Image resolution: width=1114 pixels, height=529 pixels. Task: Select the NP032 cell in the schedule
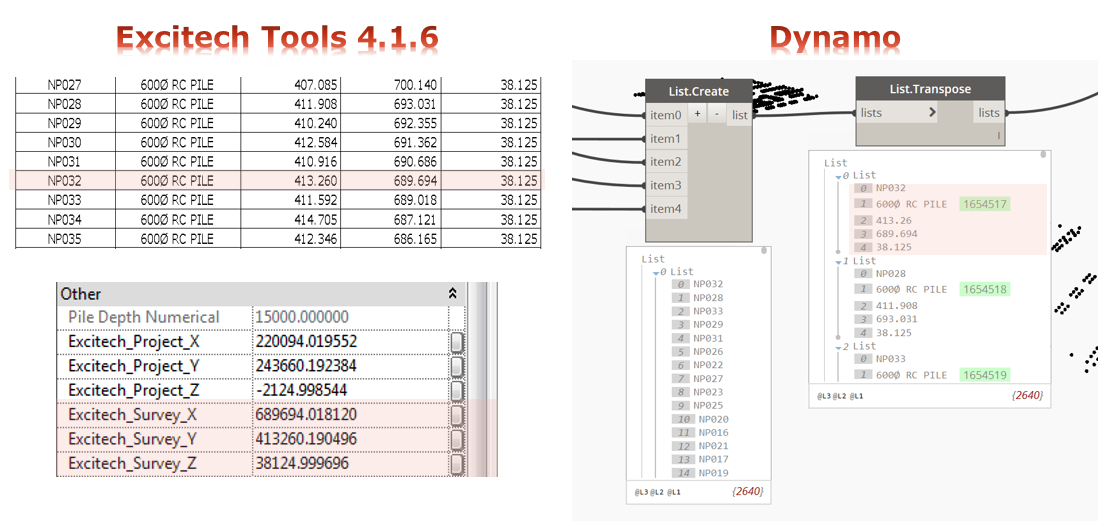pyautogui.click(x=65, y=181)
